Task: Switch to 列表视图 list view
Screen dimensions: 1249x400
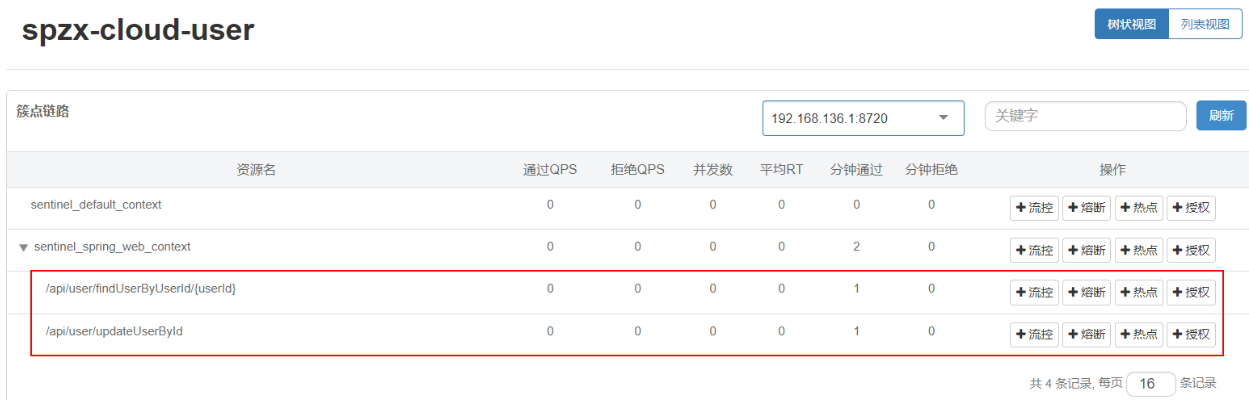Action: [1204, 24]
